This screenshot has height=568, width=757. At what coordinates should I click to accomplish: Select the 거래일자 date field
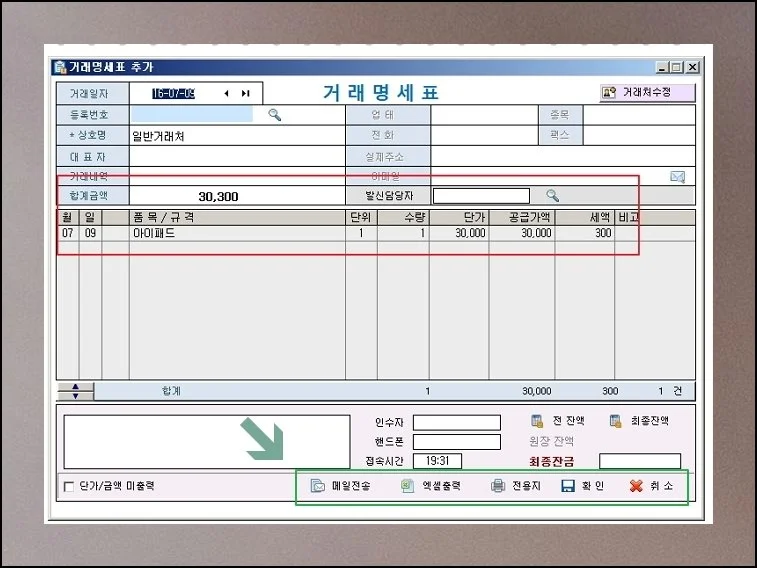coord(173,93)
